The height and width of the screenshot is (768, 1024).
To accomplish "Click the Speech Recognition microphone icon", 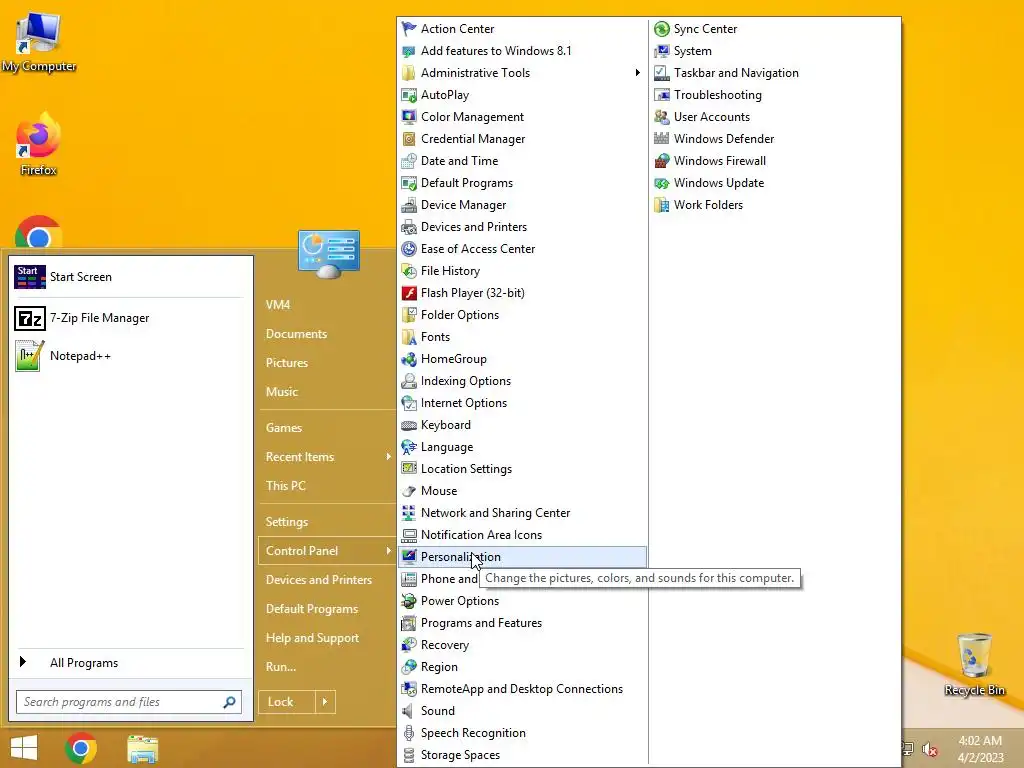I will pos(409,733).
